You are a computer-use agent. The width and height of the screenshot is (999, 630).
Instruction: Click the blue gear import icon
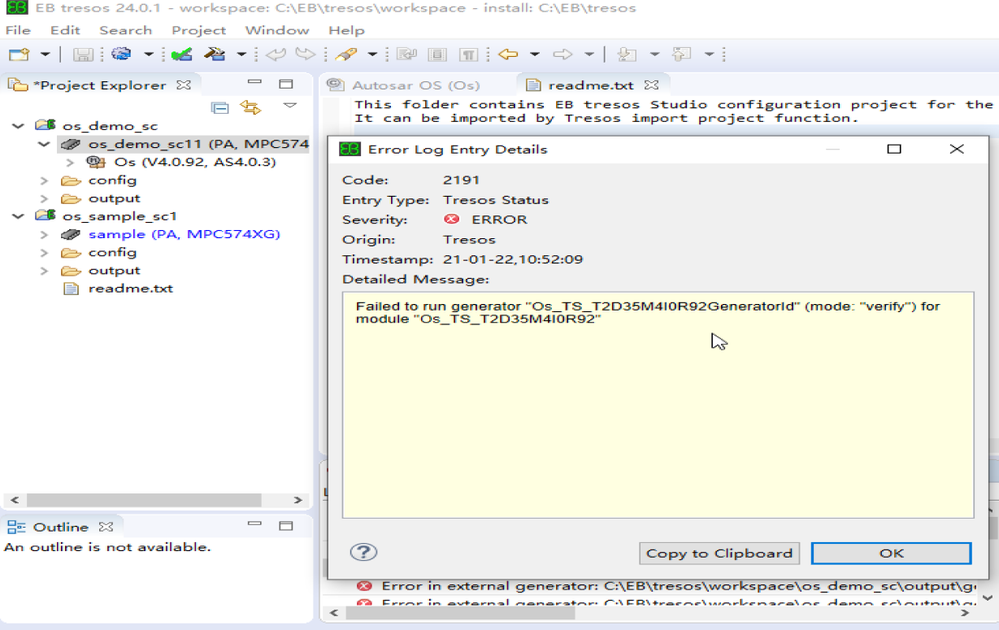(x=120, y=55)
